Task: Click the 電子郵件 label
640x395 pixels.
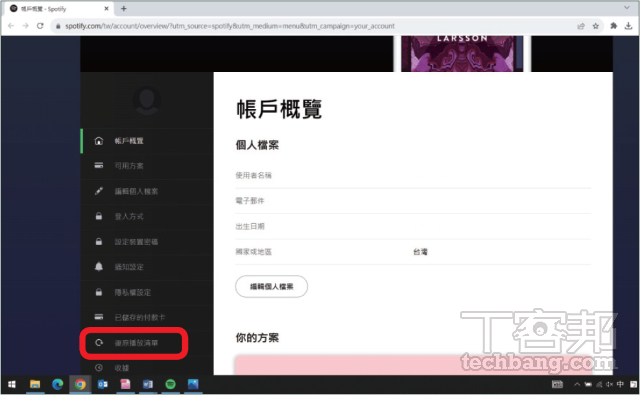Action: (x=250, y=201)
